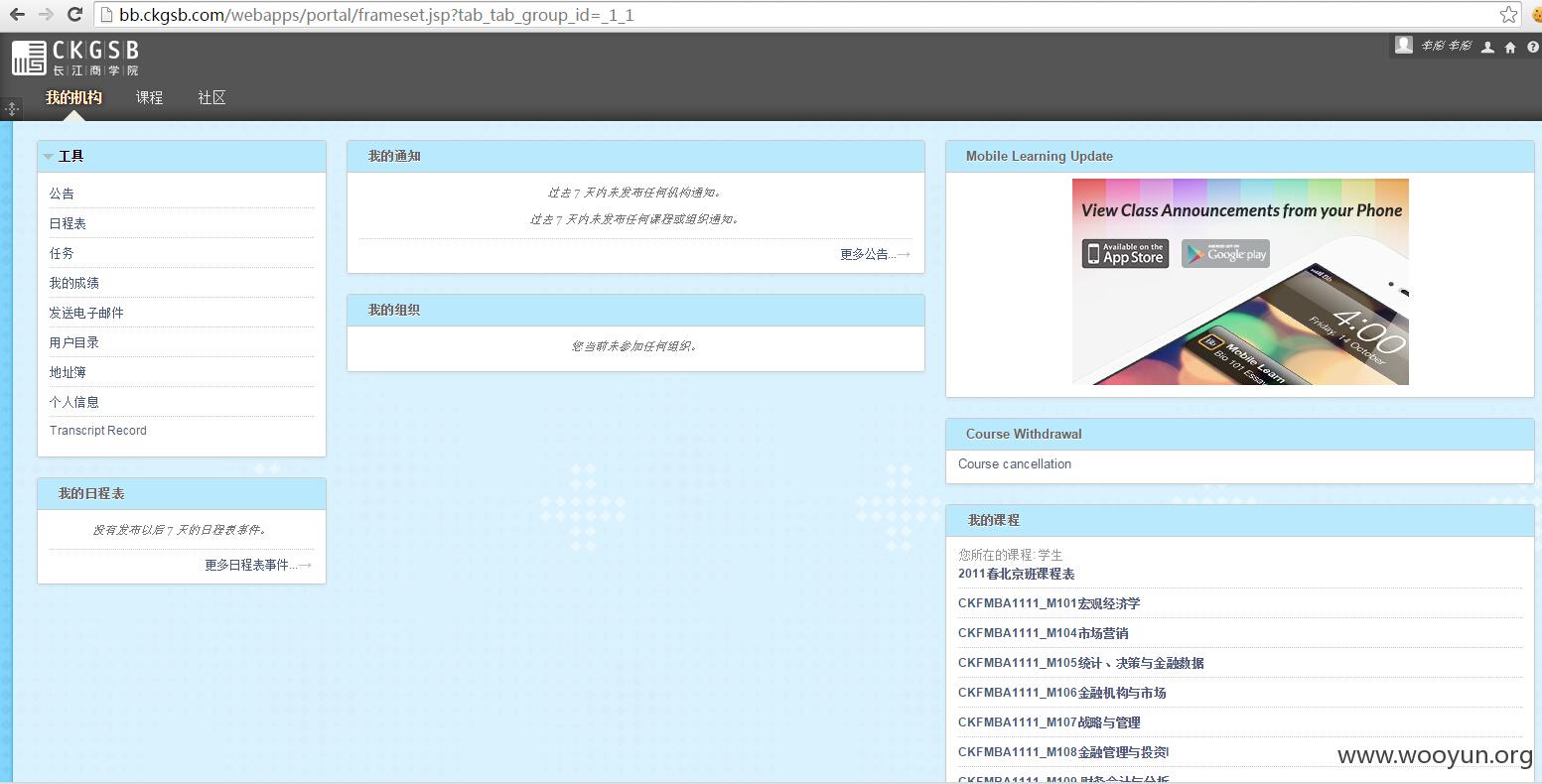The width and height of the screenshot is (1542, 784).
Task: Open Course cancellation link
Action: coord(1015,463)
